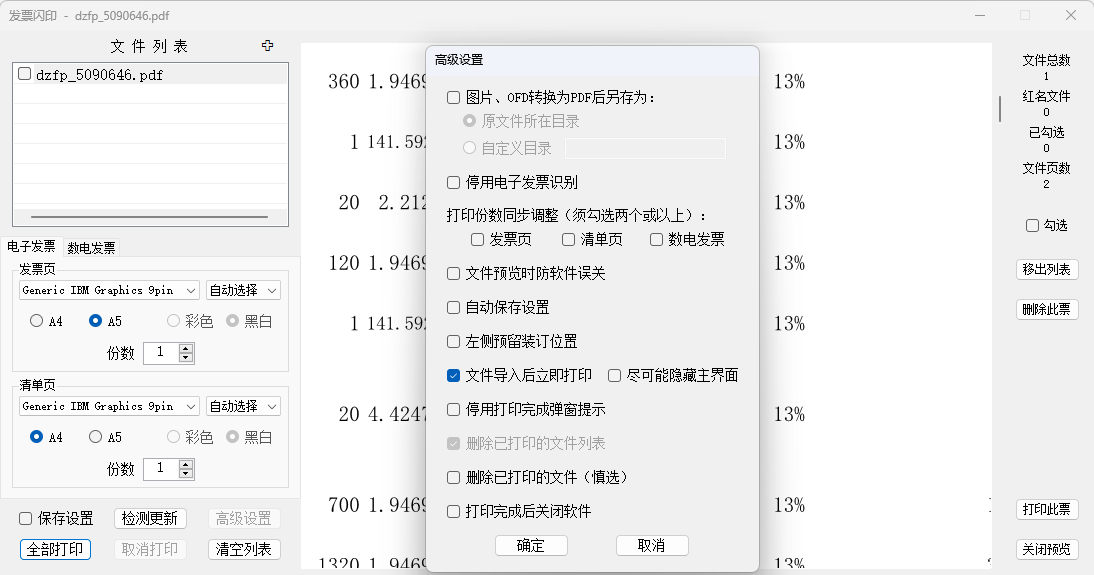The width and height of the screenshot is (1094, 575).
Task: Select A4 paper for invoice page
Action: pos(37,322)
